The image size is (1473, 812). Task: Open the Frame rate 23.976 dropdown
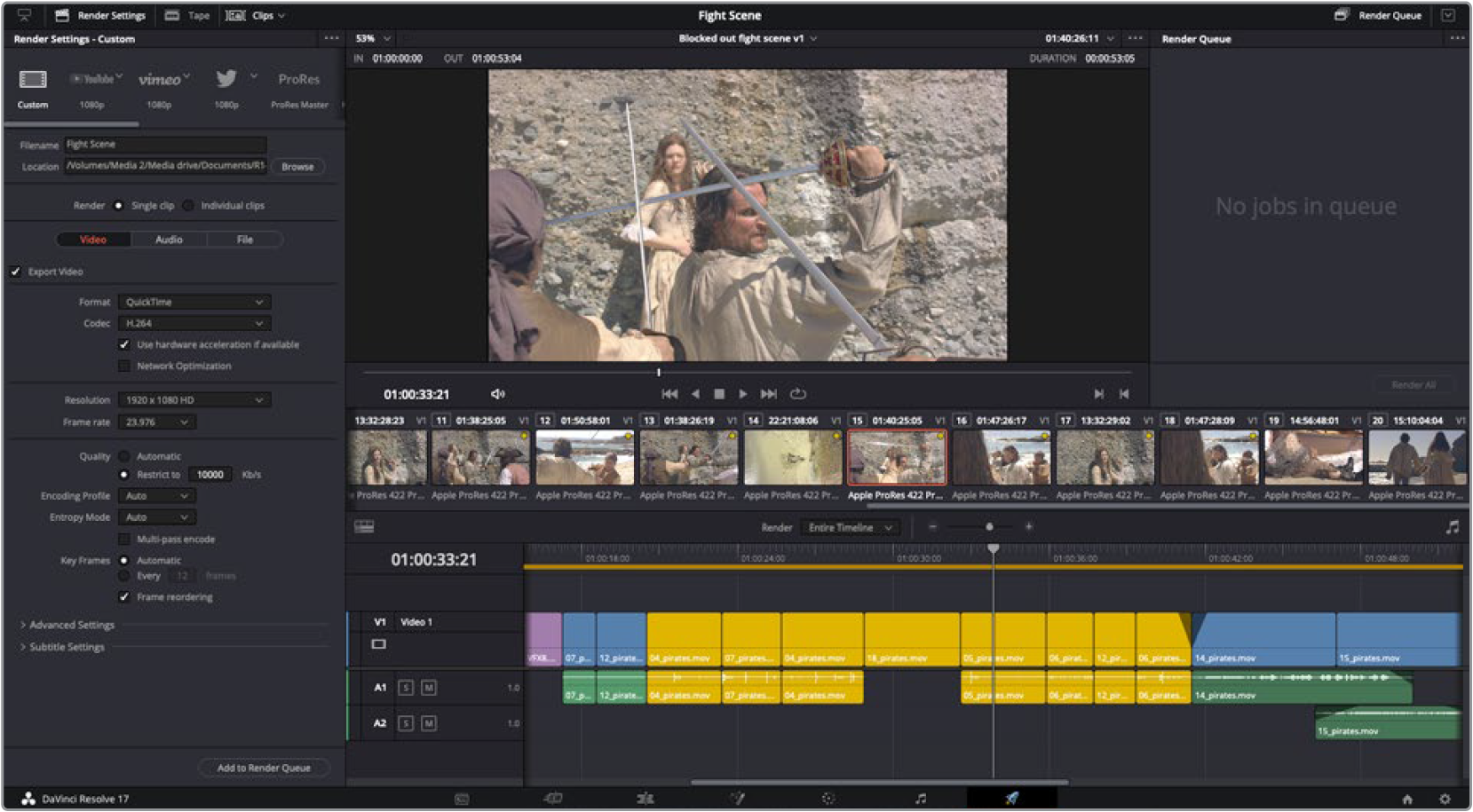[x=157, y=422]
